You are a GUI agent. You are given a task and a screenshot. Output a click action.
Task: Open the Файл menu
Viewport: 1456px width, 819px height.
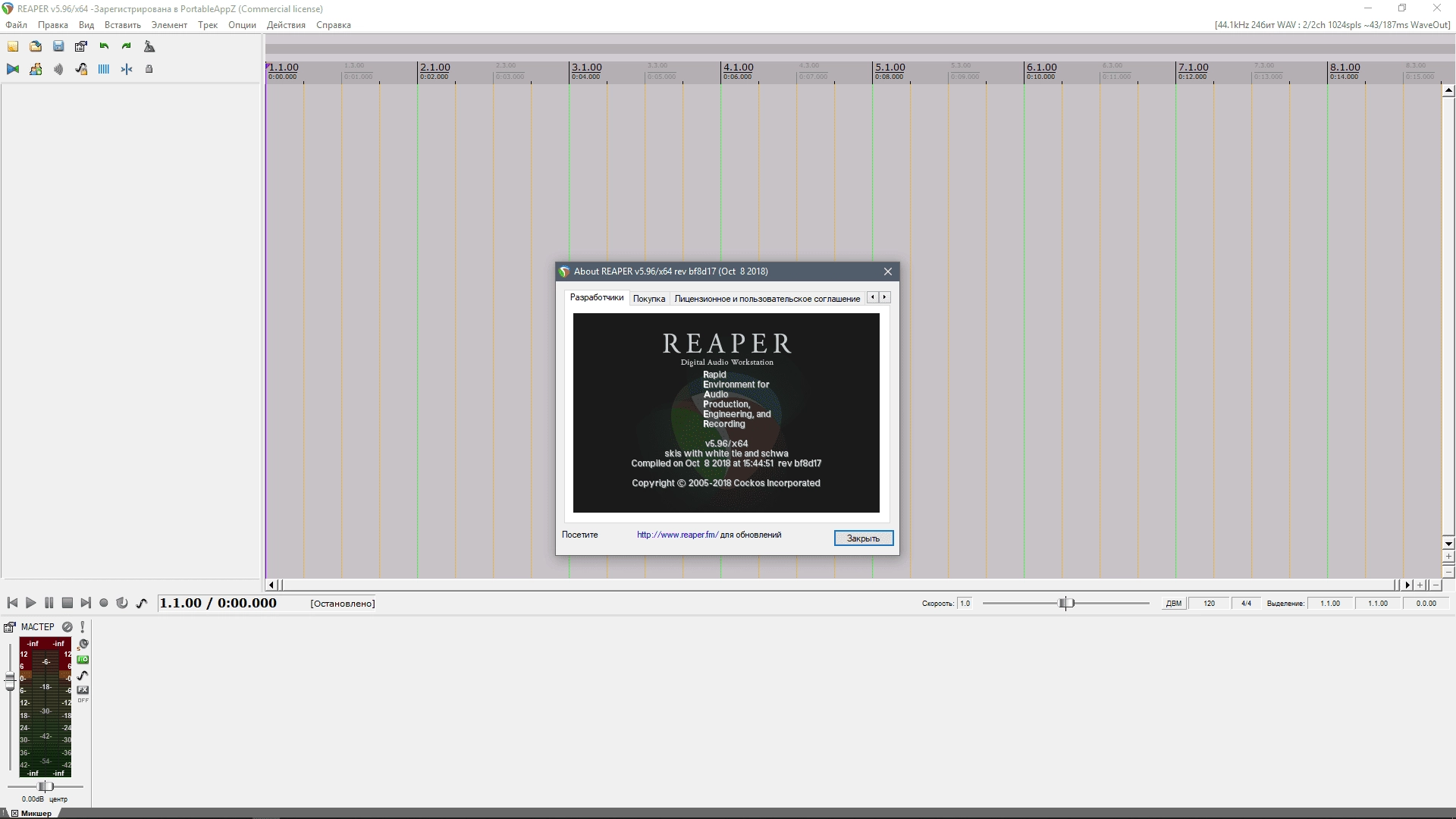16,25
